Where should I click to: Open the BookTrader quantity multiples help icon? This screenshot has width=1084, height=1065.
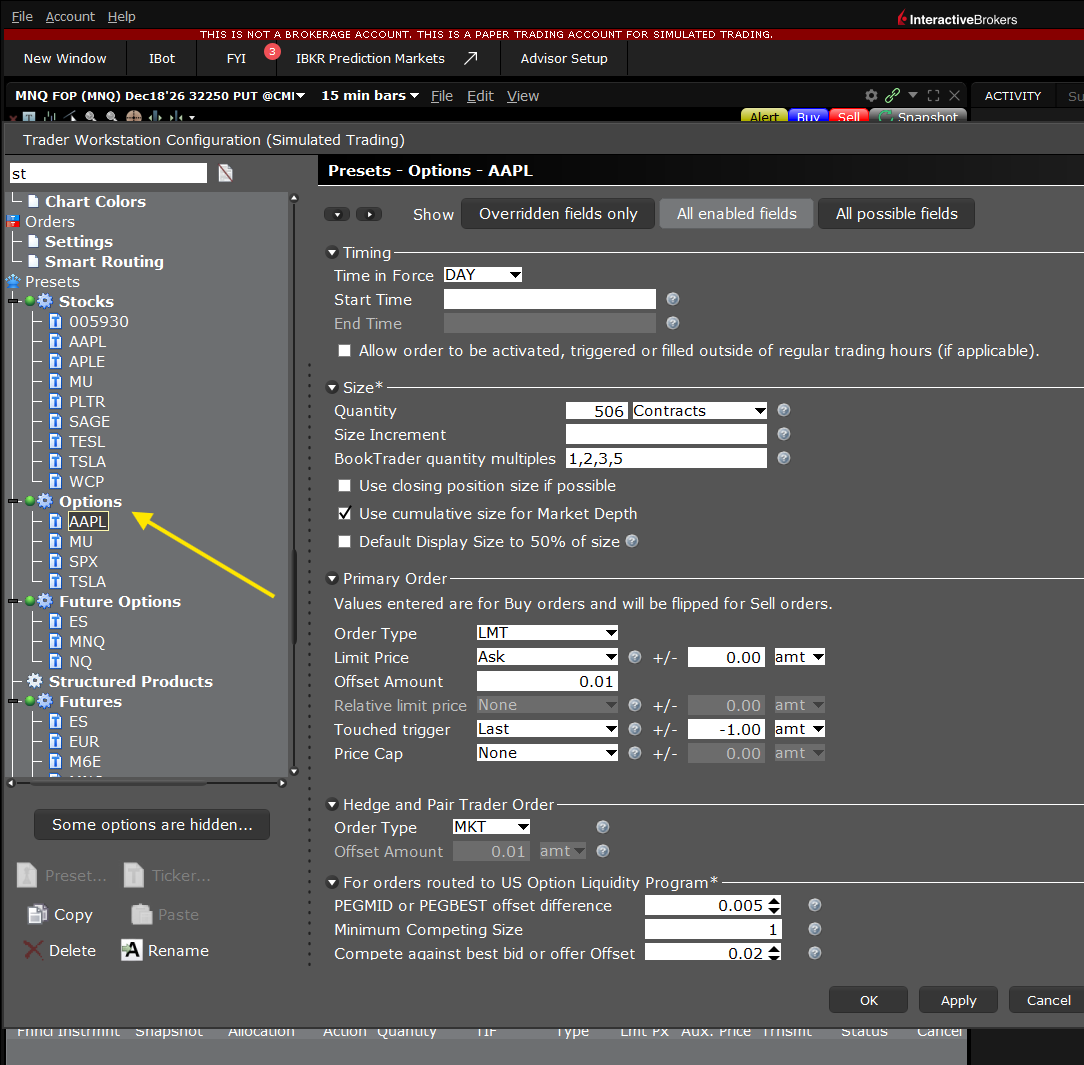(783, 458)
